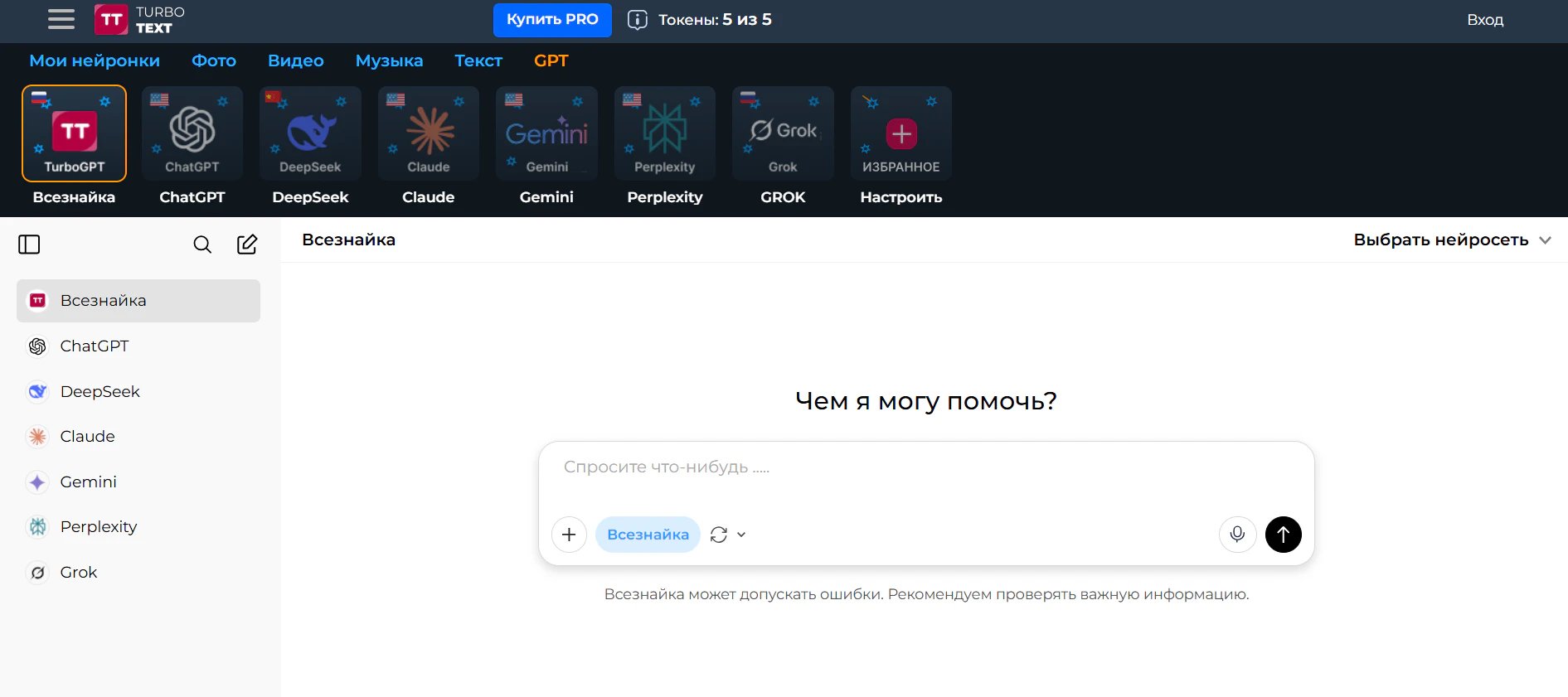Open DeepSeek in the sidebar list
This screenshot has height=697, width=1568.
[x=138, y=391]
